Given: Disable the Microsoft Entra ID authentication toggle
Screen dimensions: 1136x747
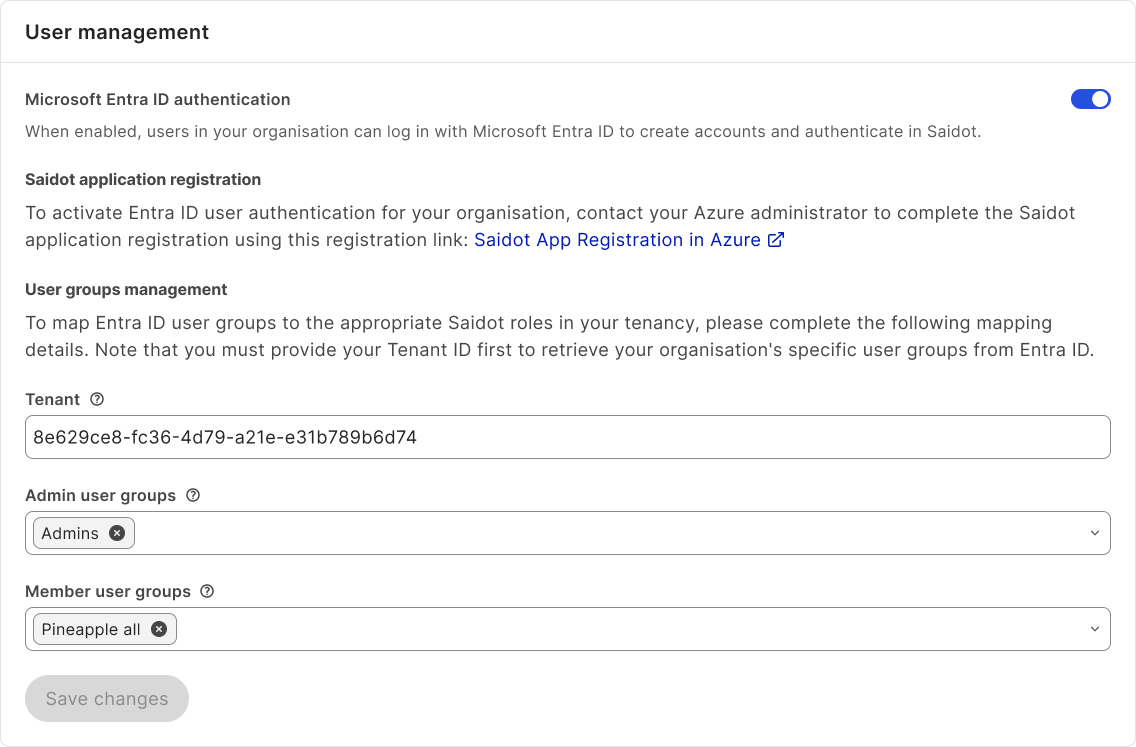Looking at the screenshot, I should click(x=1090, y=99).
